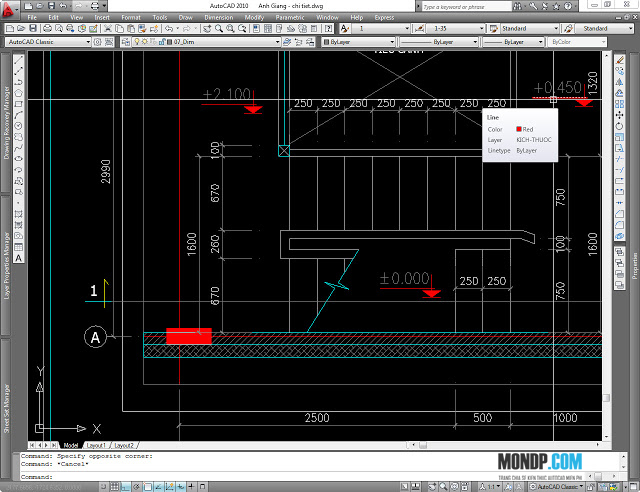Expand the 1-35 dimension style dropdown
Image resolution: width=640 pixels, height=492 pixels.
point(482,29)
